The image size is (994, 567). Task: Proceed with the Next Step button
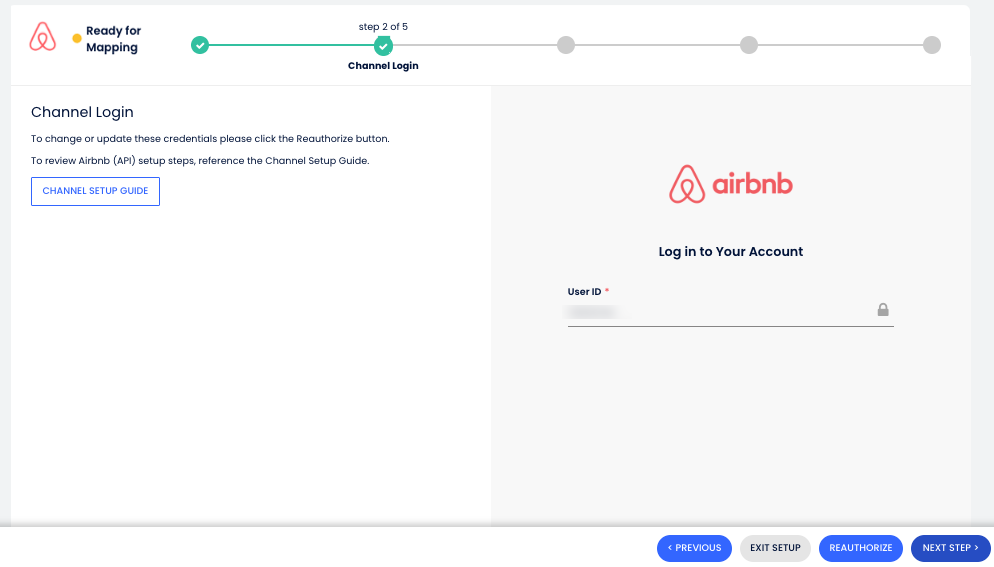[950, 548]
